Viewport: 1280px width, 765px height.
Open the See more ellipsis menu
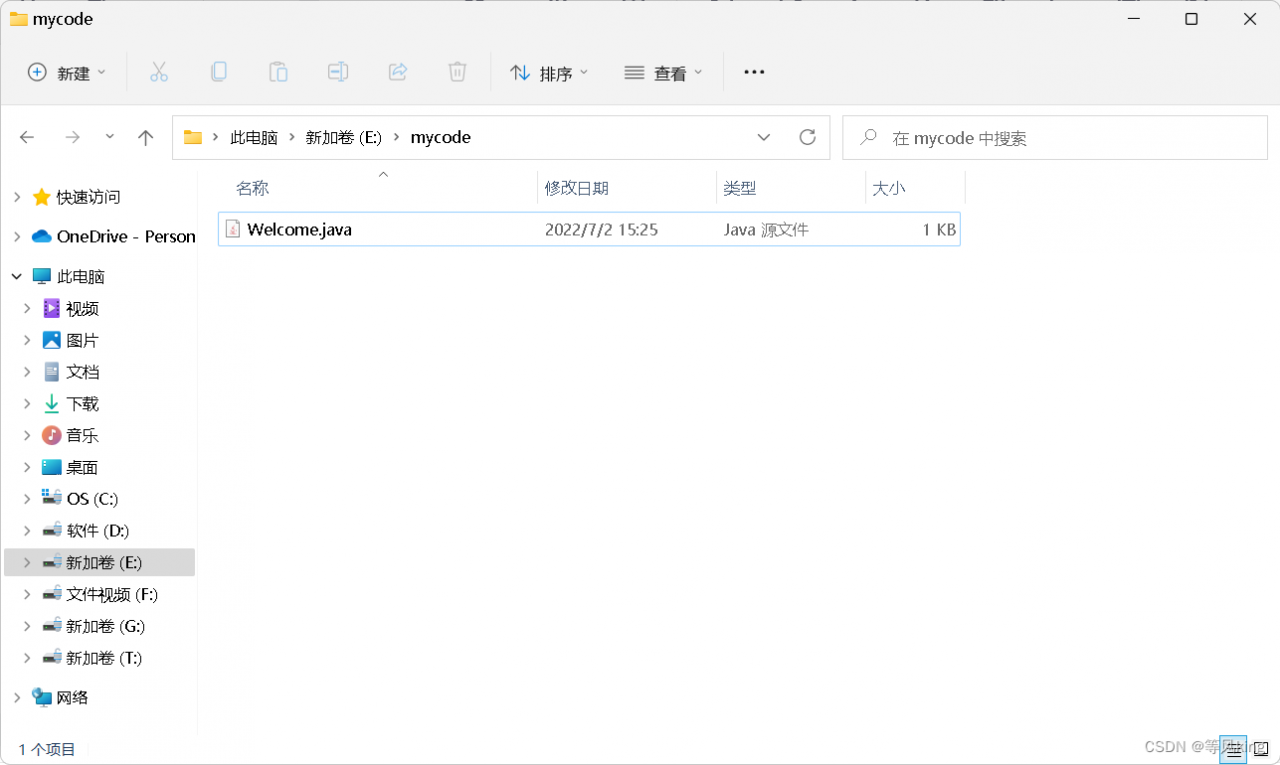click(754, 72)
